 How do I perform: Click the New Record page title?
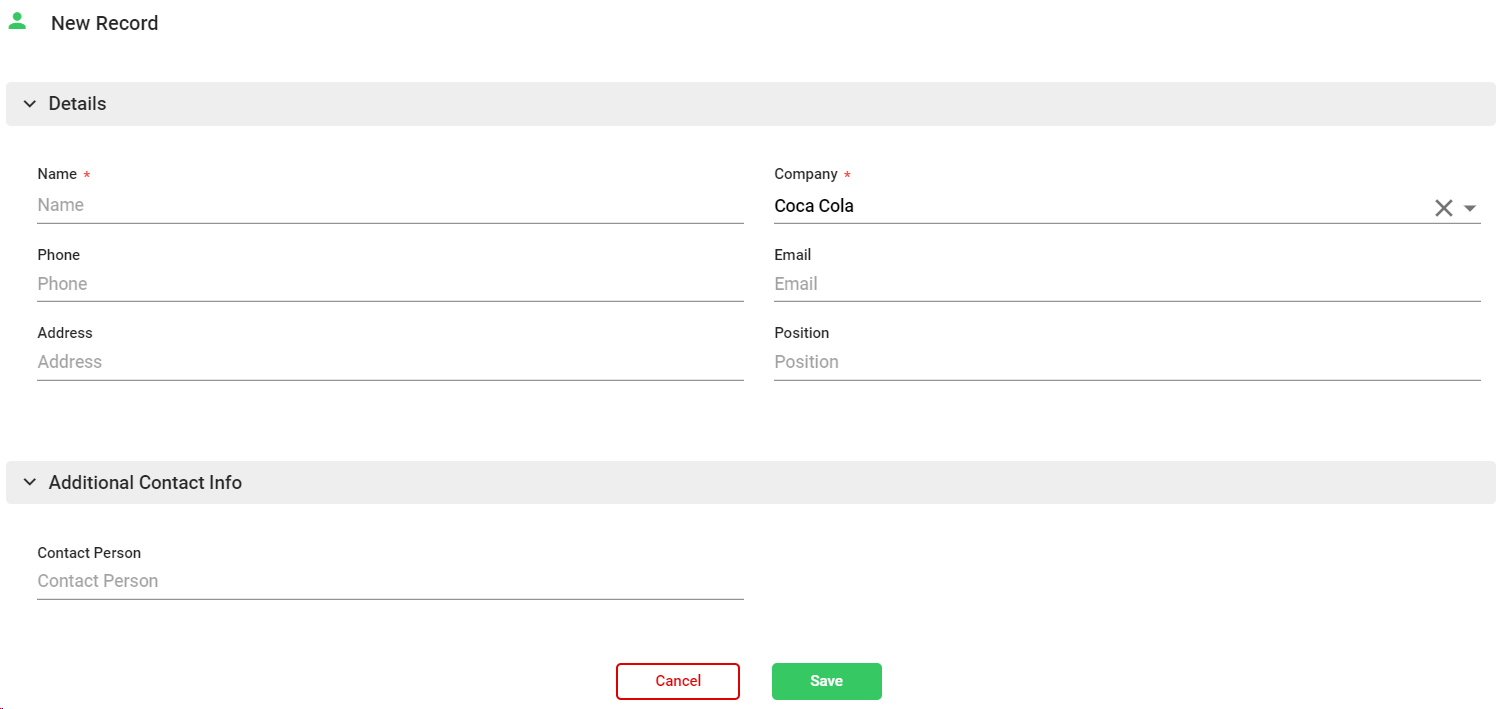pos(105,23)
